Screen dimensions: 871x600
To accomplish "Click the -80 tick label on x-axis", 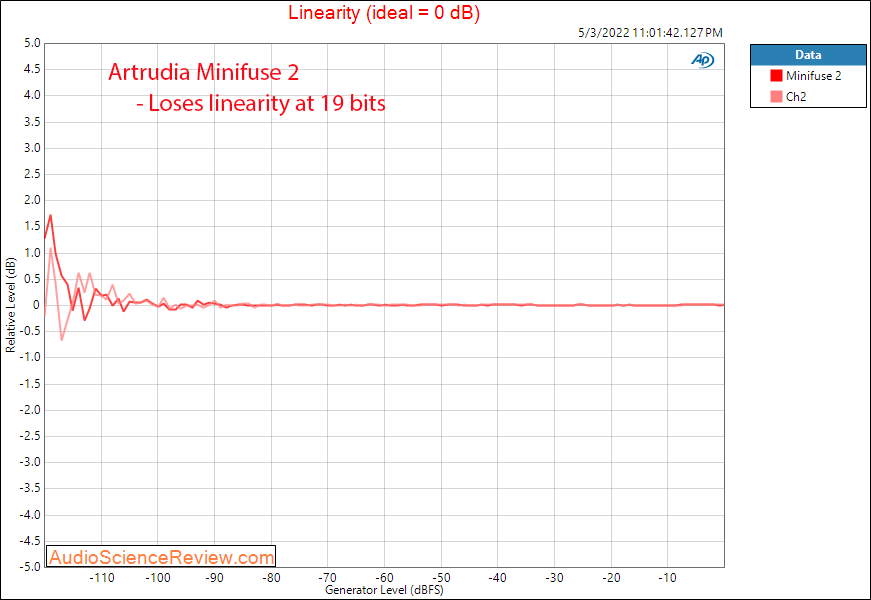I will [x=271, y=578].
